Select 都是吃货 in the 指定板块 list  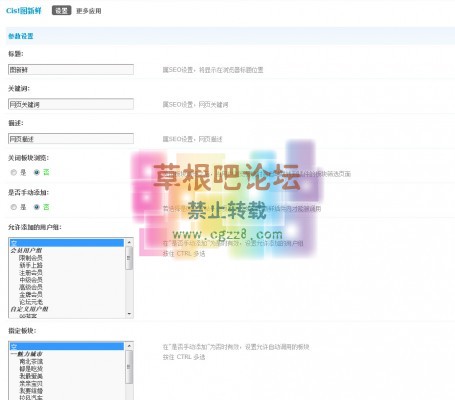pyautogui.click(x=31, y=369)
